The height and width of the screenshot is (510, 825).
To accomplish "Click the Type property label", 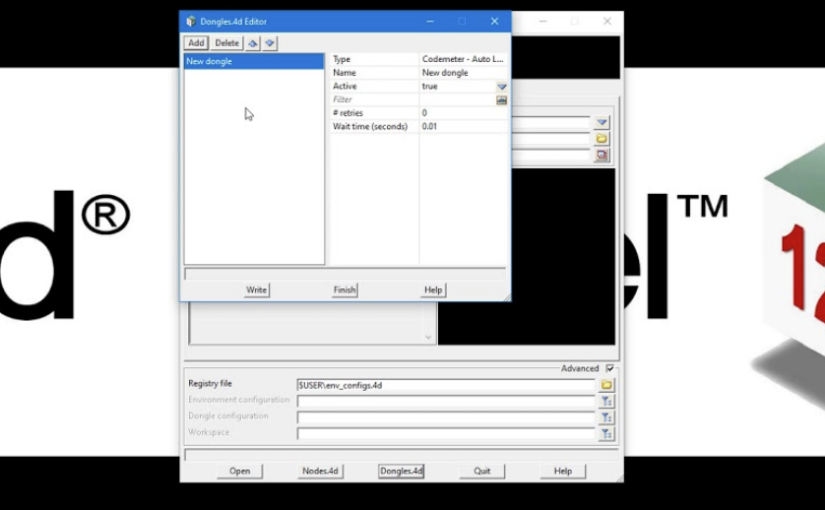I will (x=342, y=59).
